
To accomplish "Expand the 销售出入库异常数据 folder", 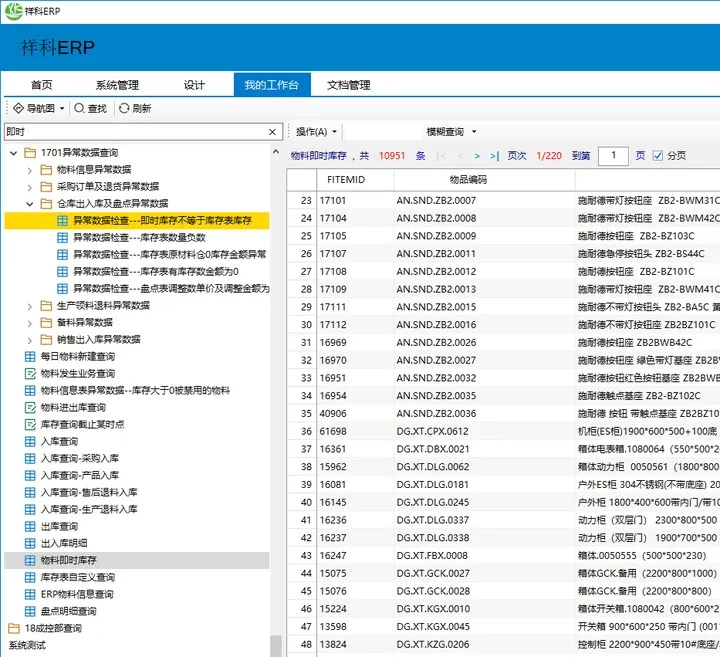I will [x=30, y=339].
